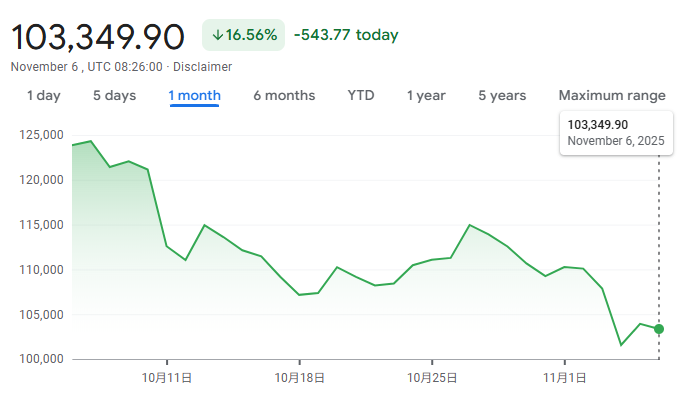Click the 16.56% change badge
This screenshot has width=680, height=403.
(x=243, y=35)
